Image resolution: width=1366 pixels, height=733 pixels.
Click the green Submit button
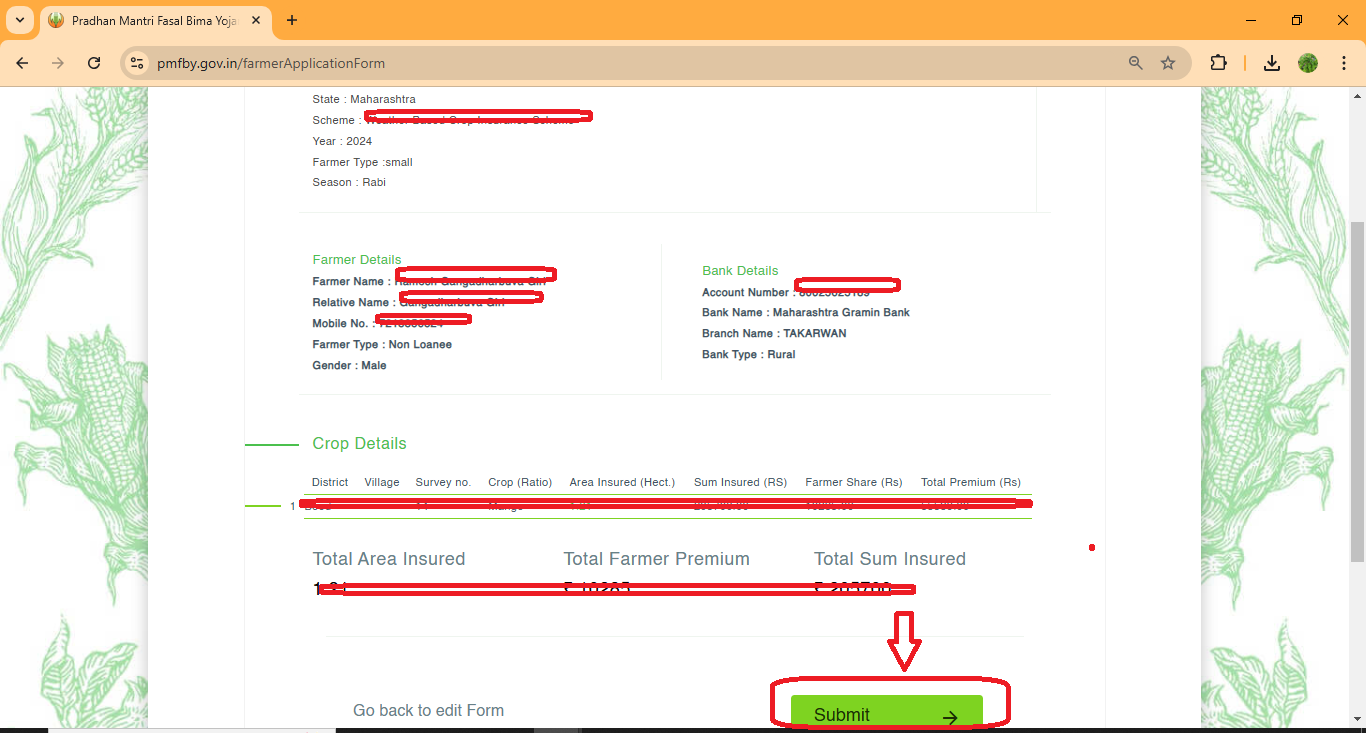(886, 713)
